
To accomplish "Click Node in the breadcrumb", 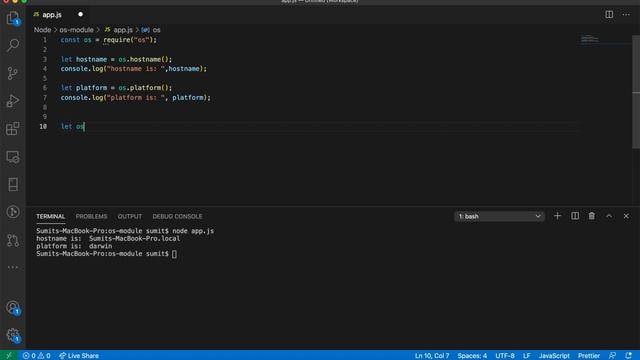I will [42, 30].
